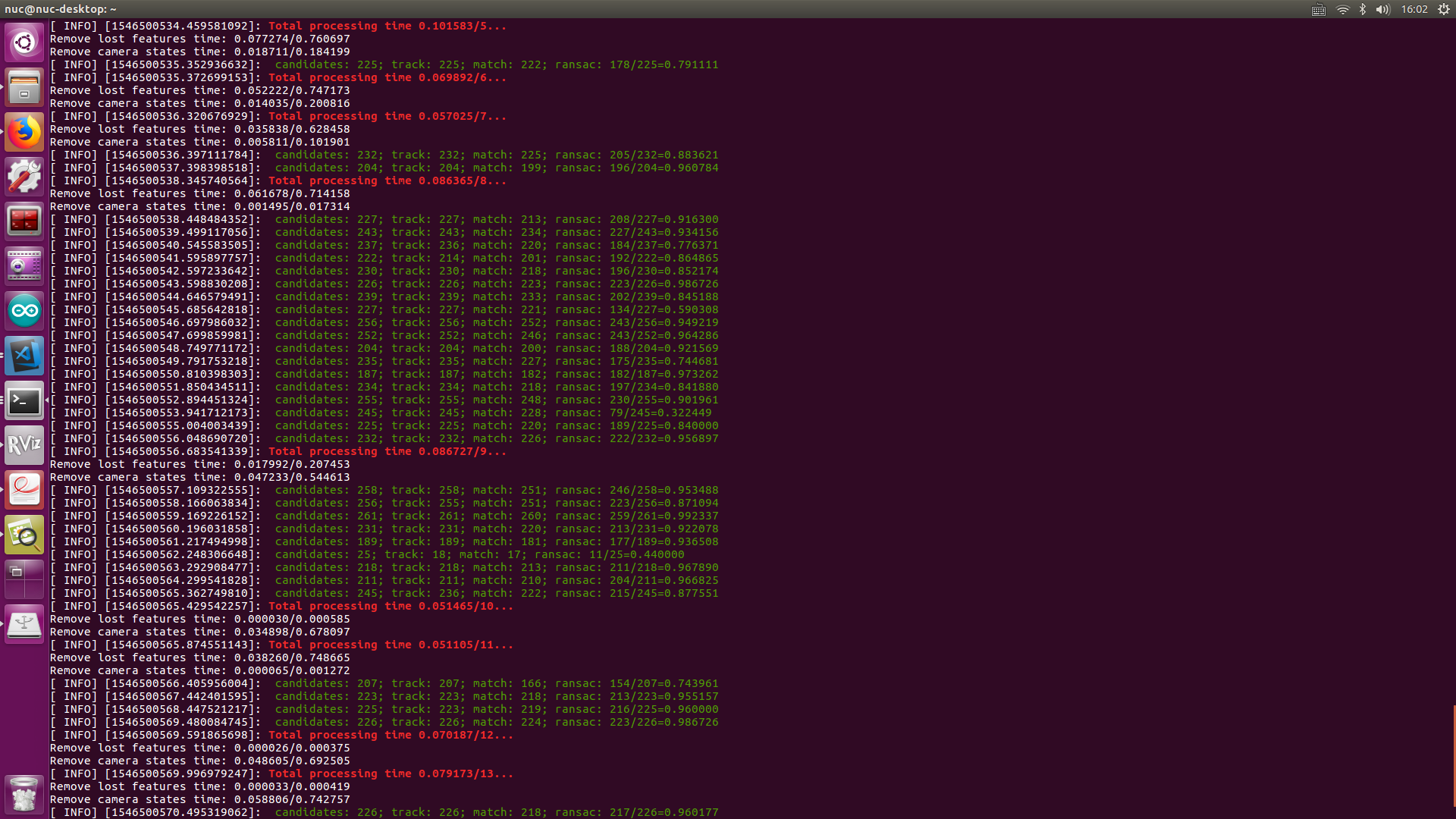The width and height of the screenshot is (1456, 819).
Task: Open the Trash bin
Action: pyautogui.click(x=24, y=794)
